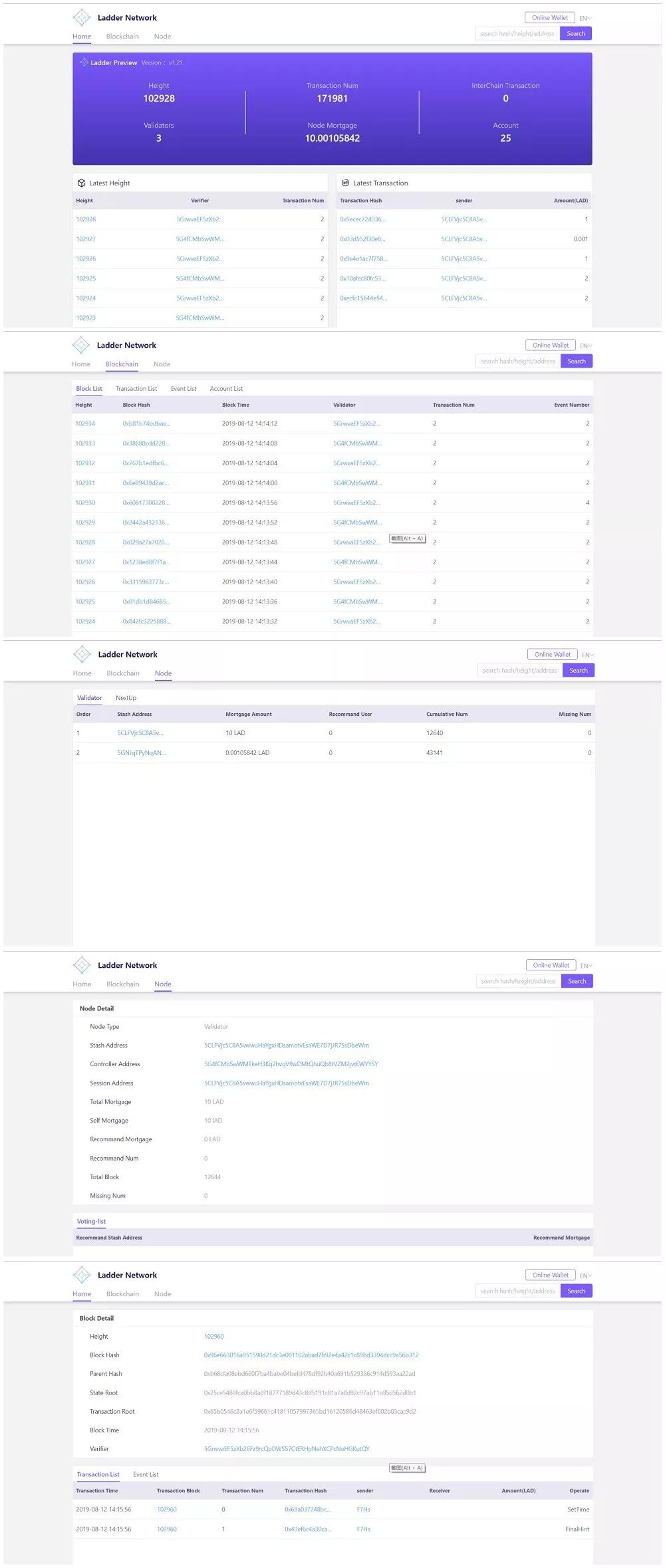
Task: Click Blockchain nav item above Ladder Preview banner
Action: (122, 37)
